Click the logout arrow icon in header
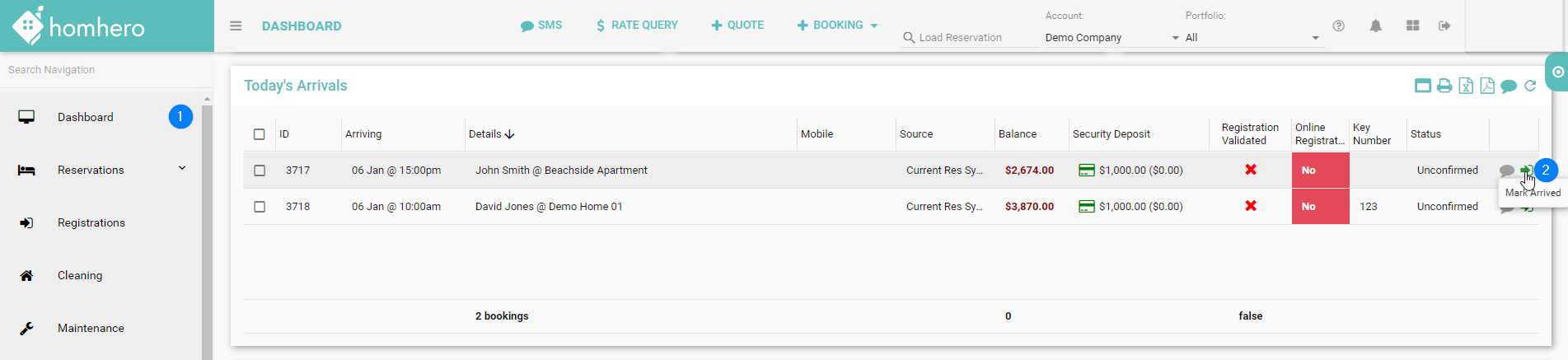The image size is (1568, 360). point(1444,26)
